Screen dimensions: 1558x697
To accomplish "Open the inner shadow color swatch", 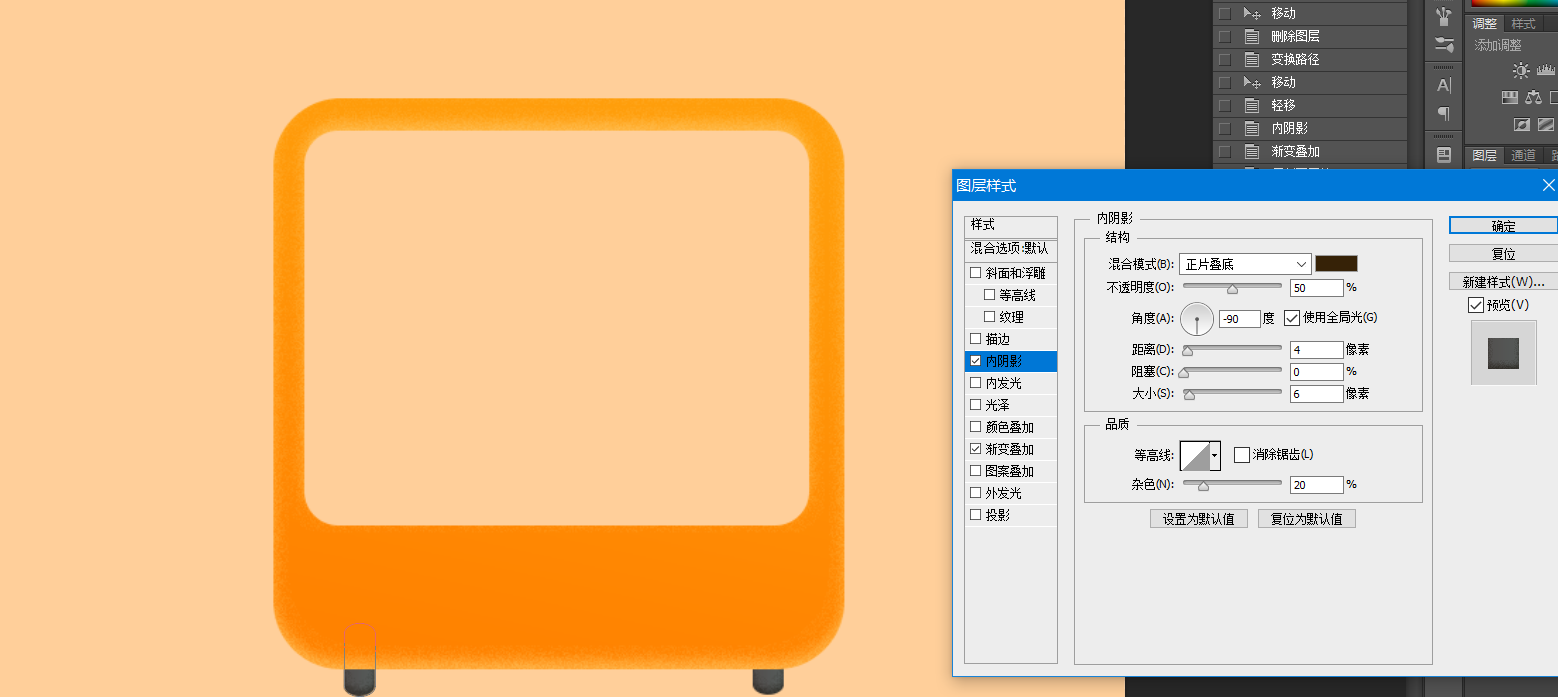I will pos(1336,264).
